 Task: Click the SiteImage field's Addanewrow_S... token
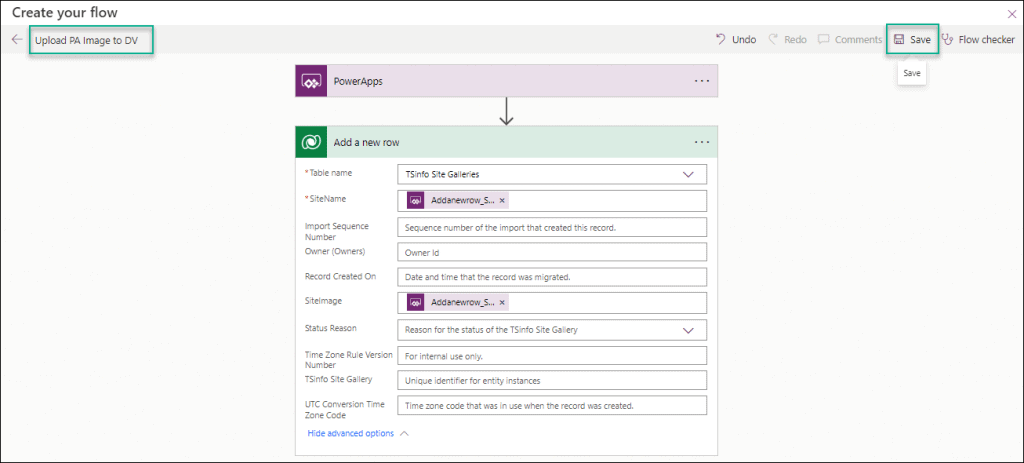tap(457, 302)
